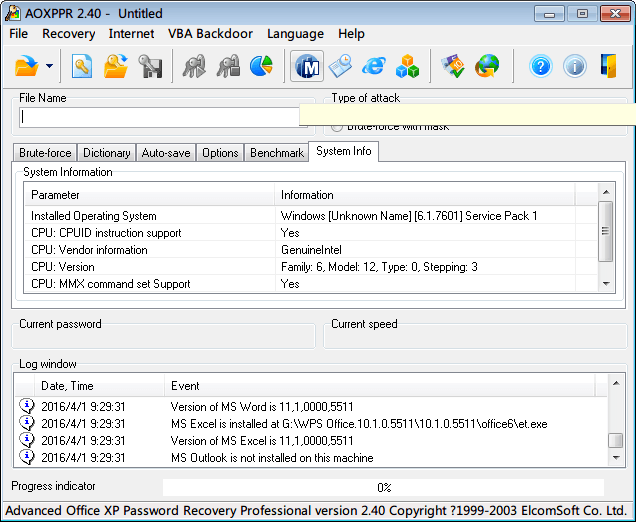Open the File menu

click(x=19, y=34)
